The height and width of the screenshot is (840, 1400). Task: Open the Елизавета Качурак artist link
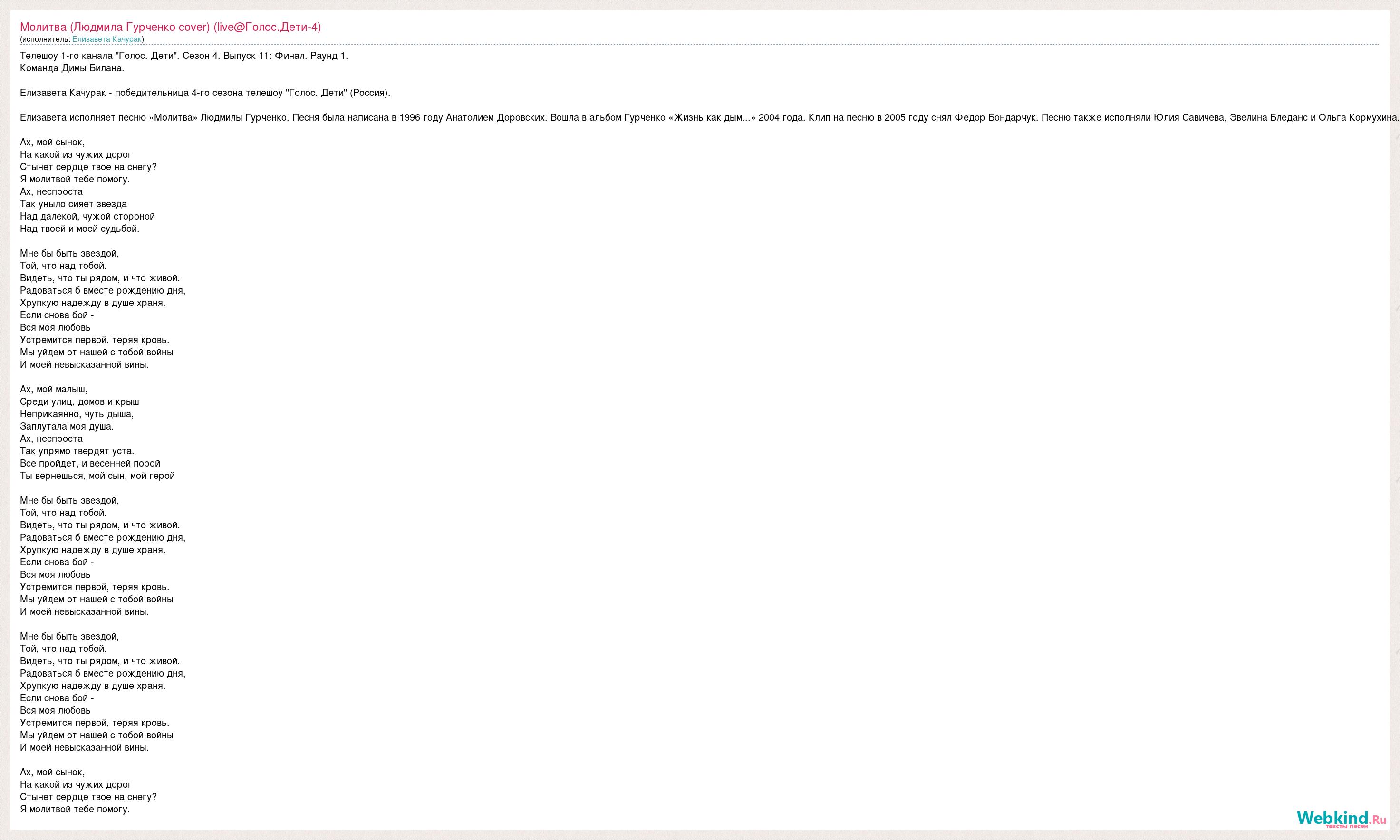(106, 39)
